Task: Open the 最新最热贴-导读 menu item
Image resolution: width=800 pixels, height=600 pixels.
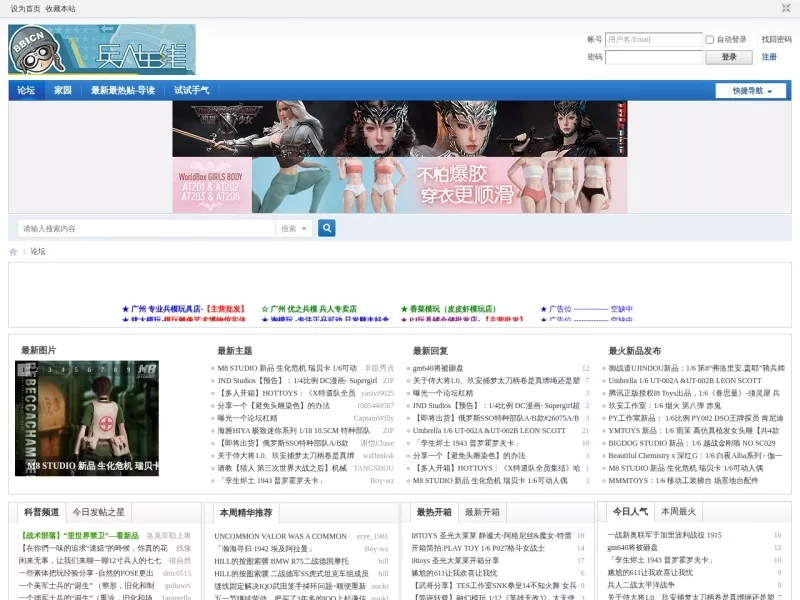Action: [123, 90]
